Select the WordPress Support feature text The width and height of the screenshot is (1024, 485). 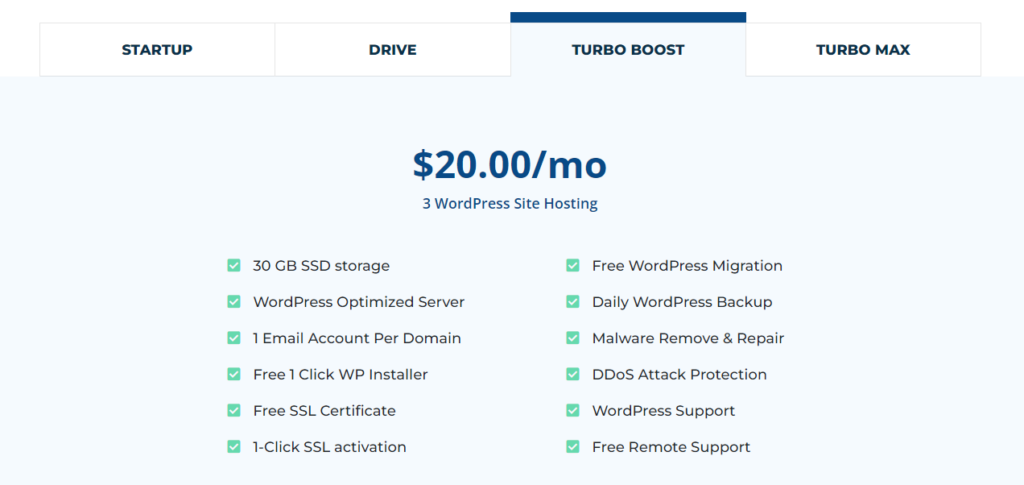664,411
